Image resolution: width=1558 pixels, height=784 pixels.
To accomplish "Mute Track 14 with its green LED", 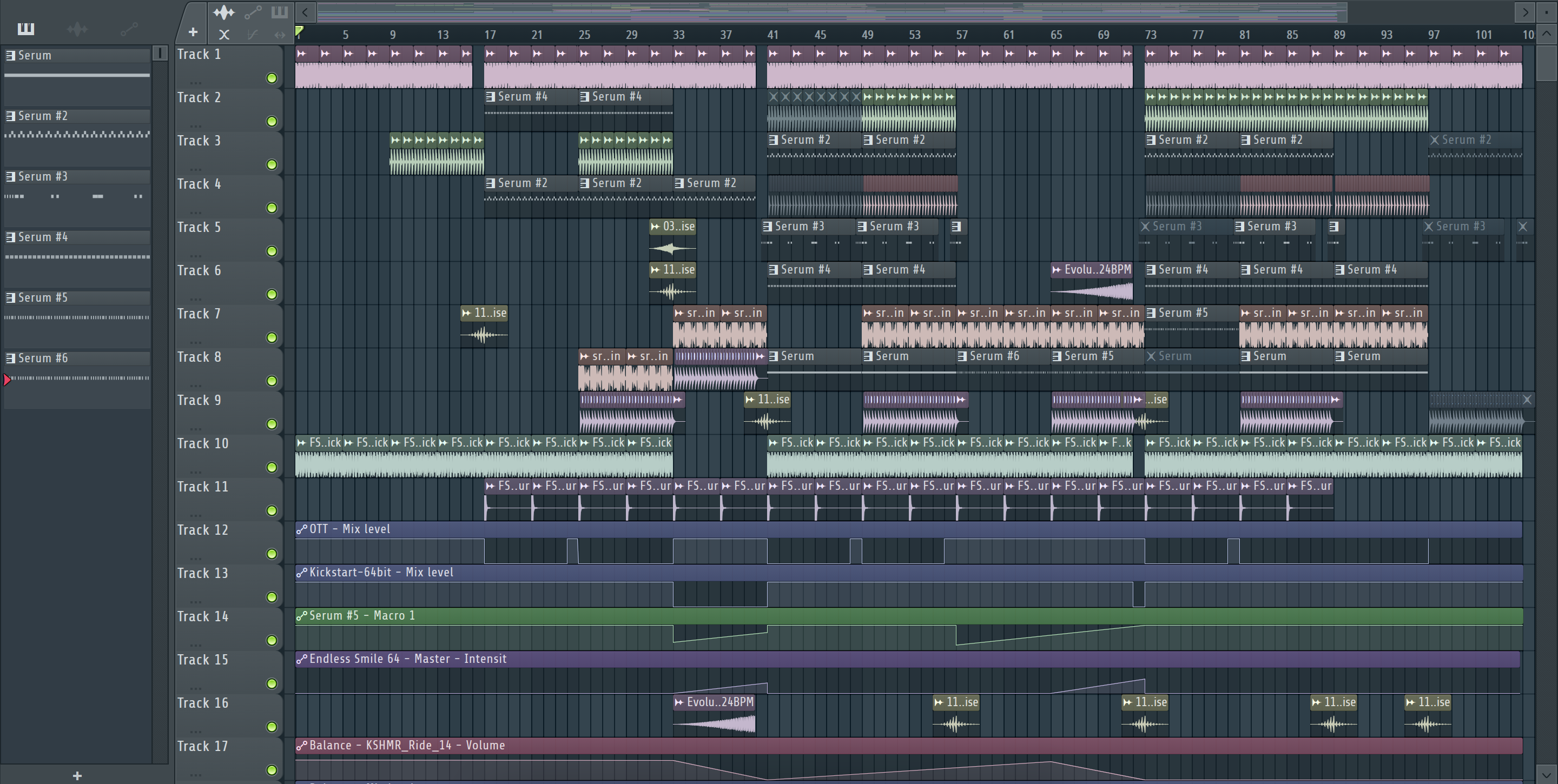I will point(272,640).
